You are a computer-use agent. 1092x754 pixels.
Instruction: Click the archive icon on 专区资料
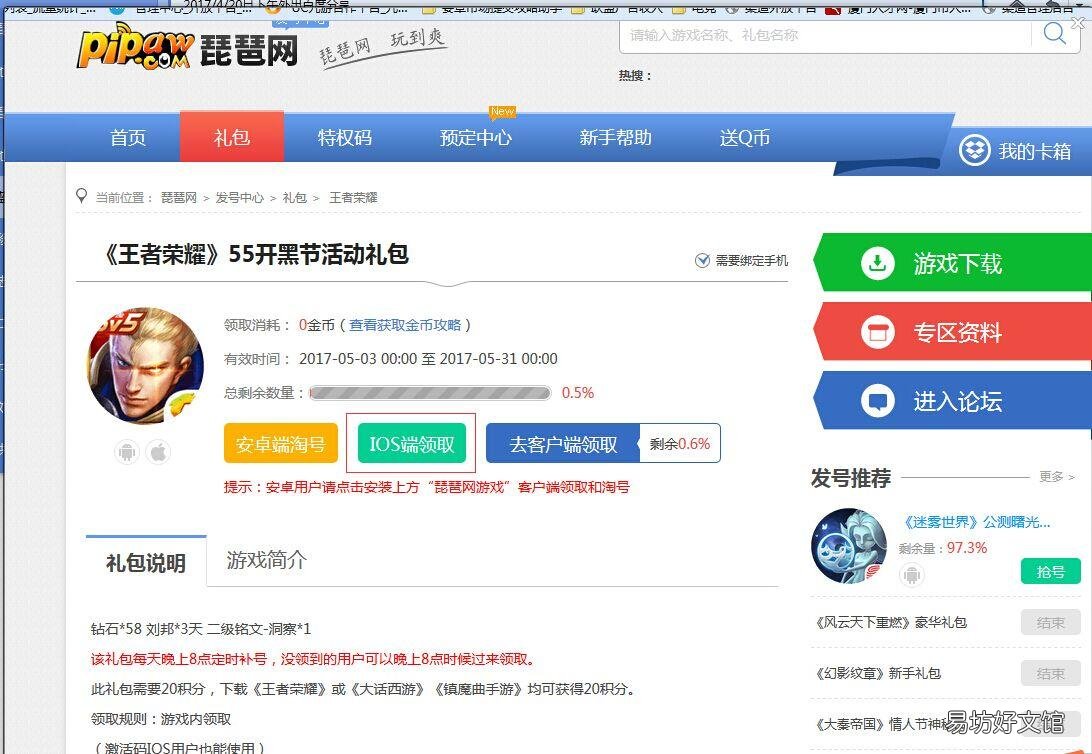coord(878,332)
